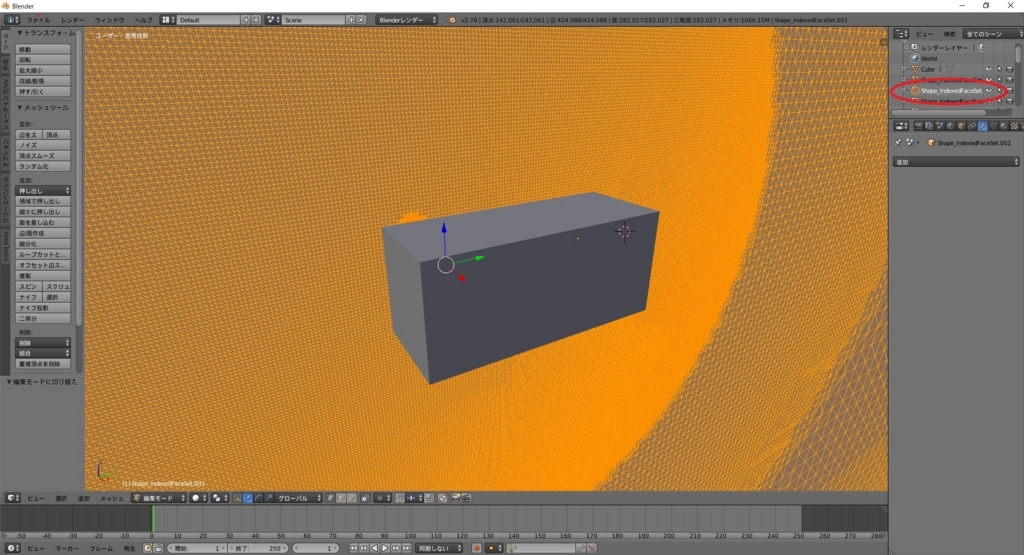Toggle Cube selectability cursor icon

click(1000, 69)
